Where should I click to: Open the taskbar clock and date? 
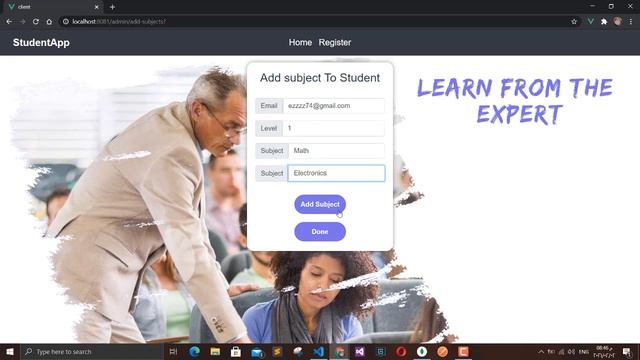604,351
